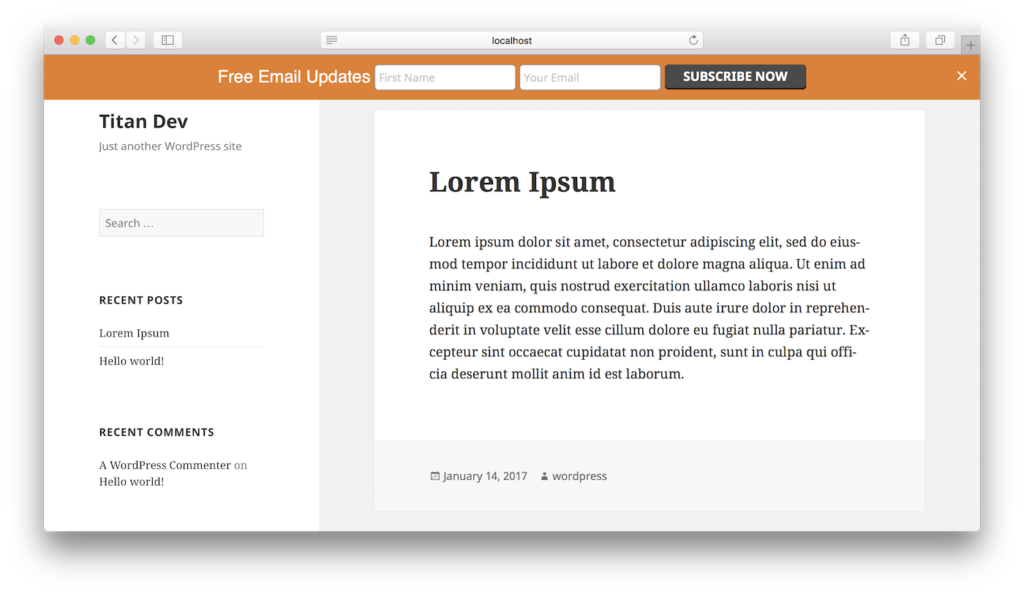Click the Safari forward navigation arrow

(136, 40)
